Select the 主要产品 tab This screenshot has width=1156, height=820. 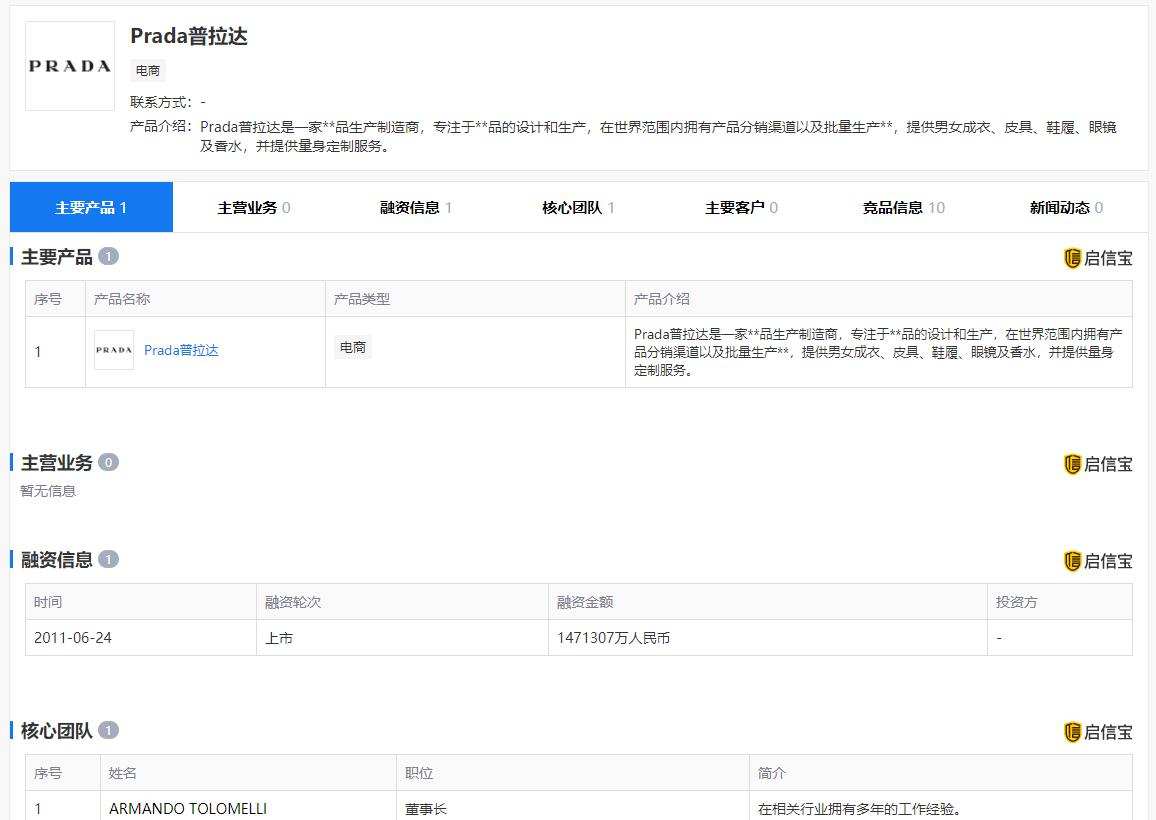point(91,208)
